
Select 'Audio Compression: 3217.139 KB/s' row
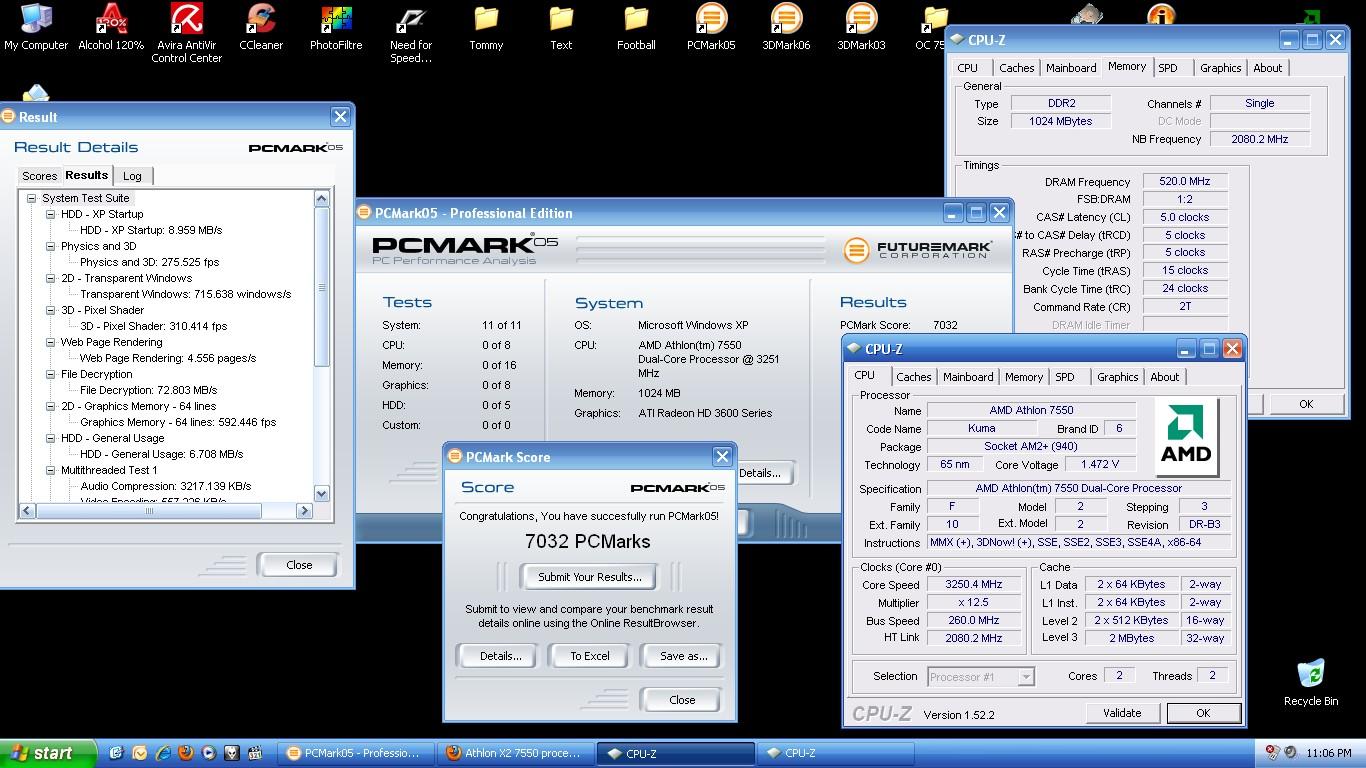pyautogui.click(x=166, y=486)
